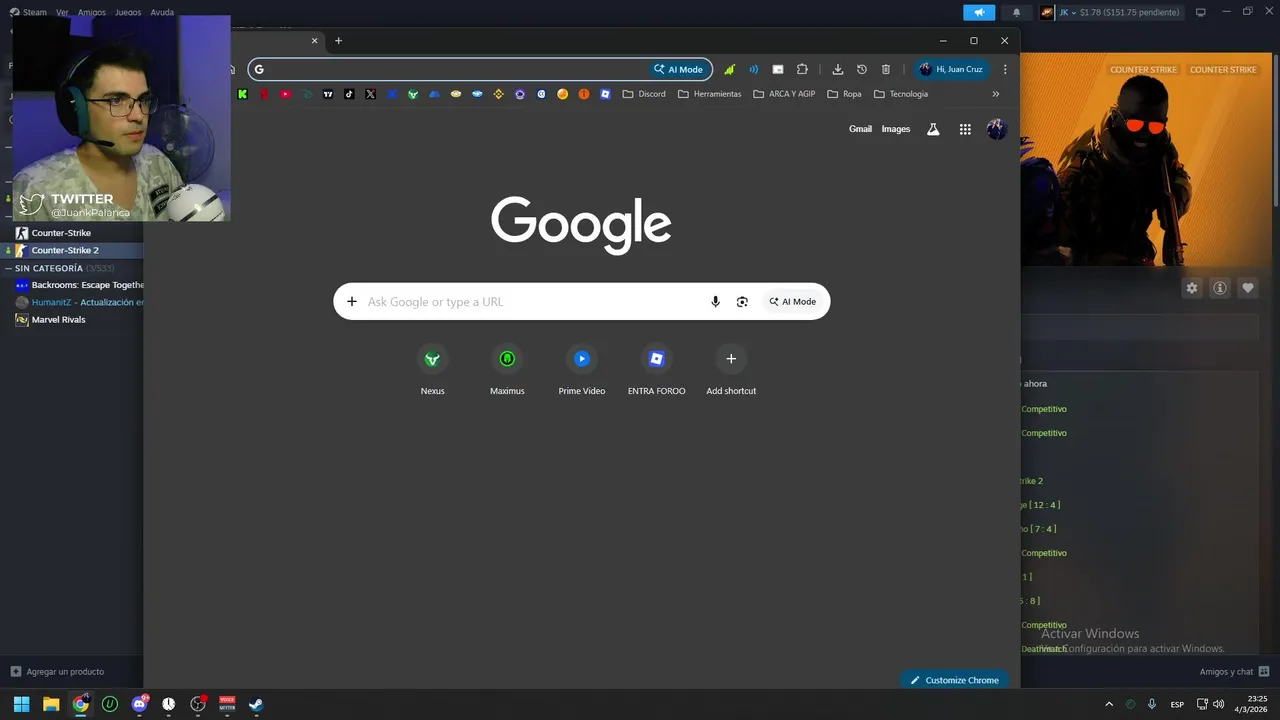Image resolution: width=1280 pixels, height=720 pixels.
Task: Open the Ver menu in Steam
Action: tap(62, 12)
